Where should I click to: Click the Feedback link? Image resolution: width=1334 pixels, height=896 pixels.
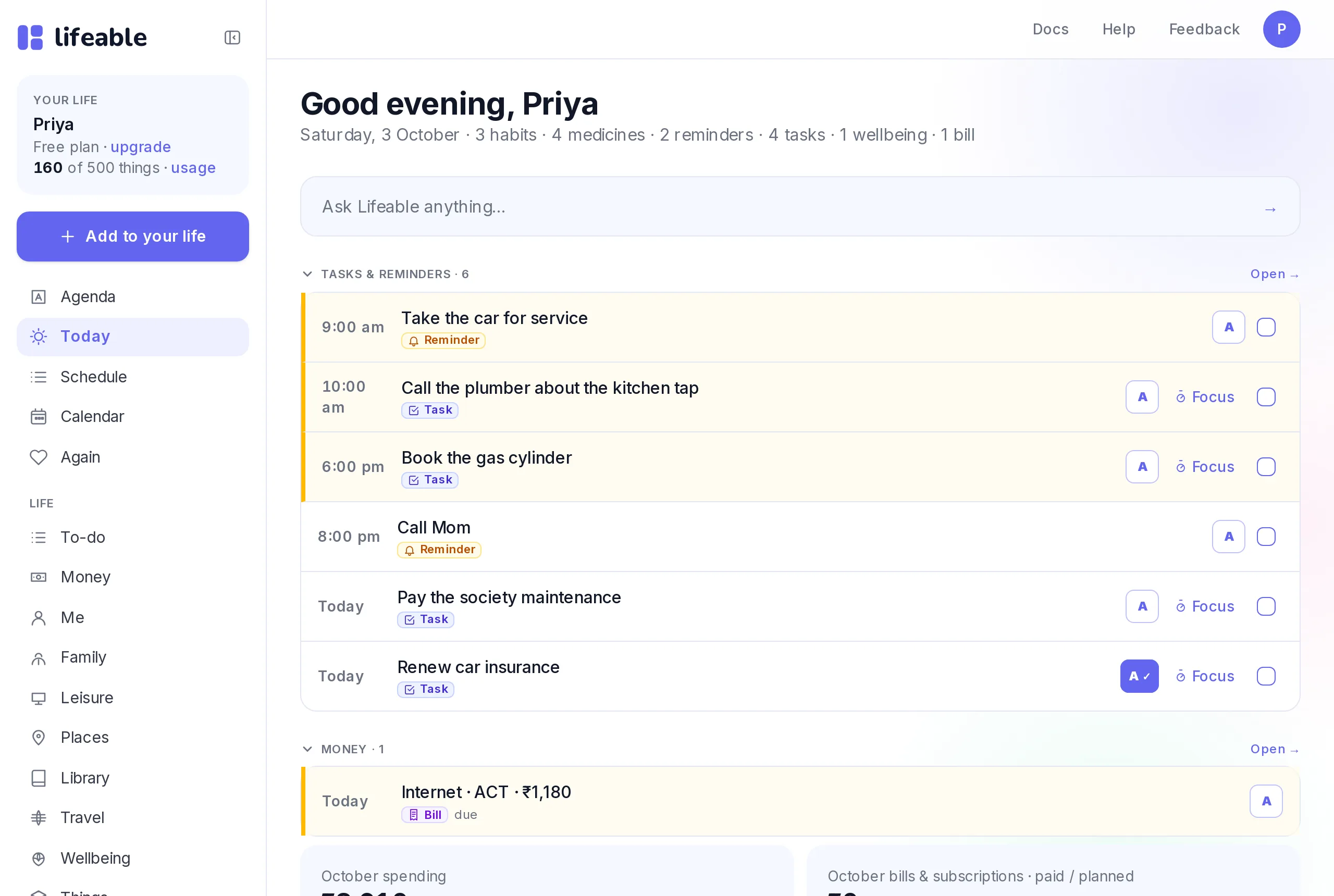1204,29
